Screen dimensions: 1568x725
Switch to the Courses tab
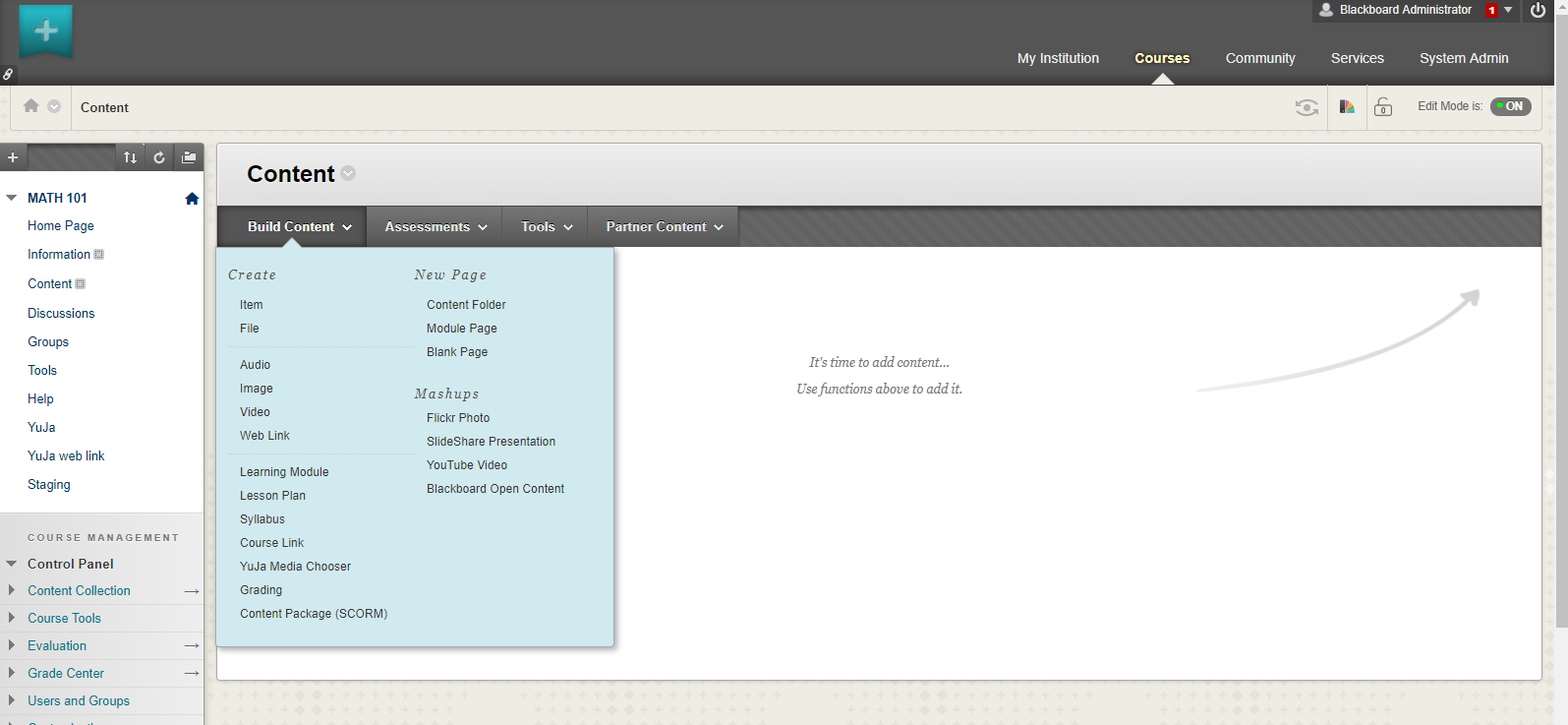point(1162,58)
